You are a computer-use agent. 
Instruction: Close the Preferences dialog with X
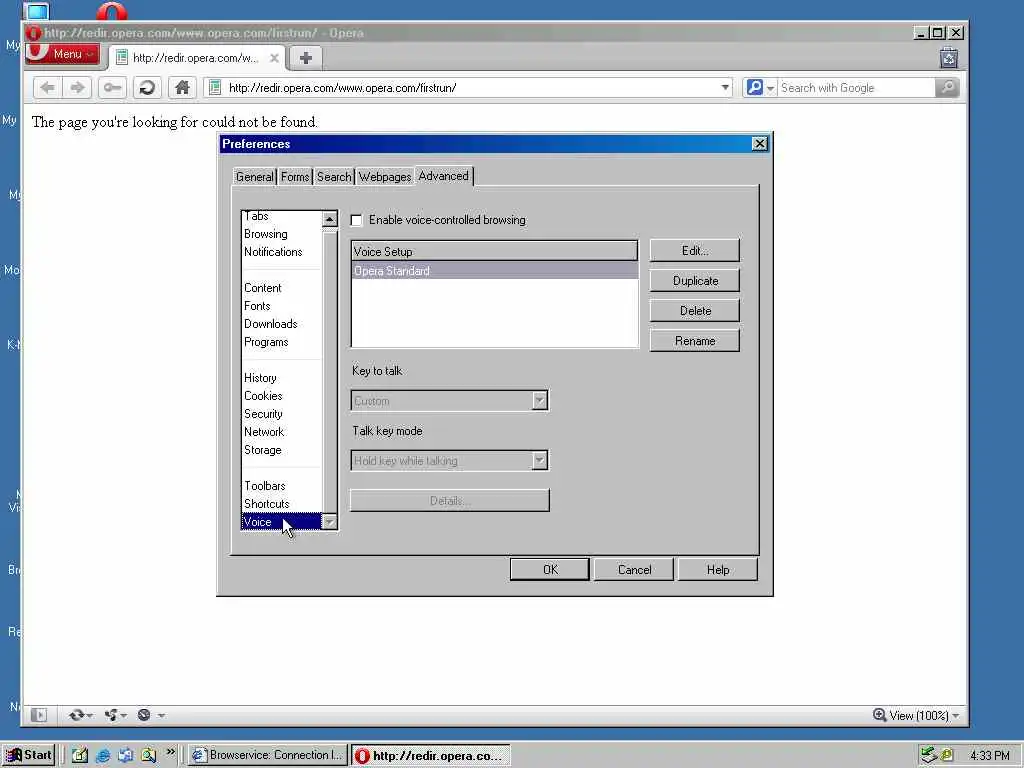(x=760, y=144)
